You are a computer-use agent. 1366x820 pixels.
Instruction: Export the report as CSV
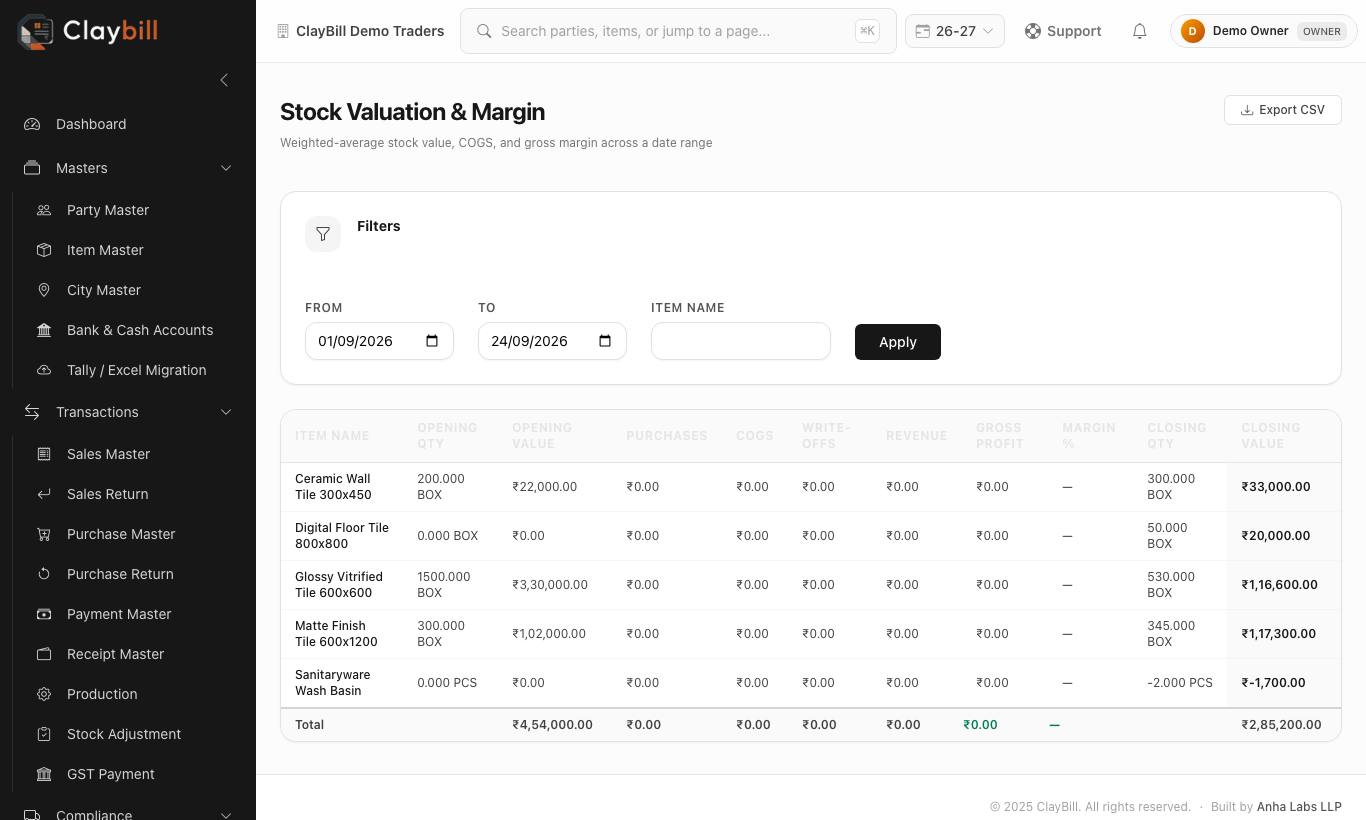[x=1283, y=110]
